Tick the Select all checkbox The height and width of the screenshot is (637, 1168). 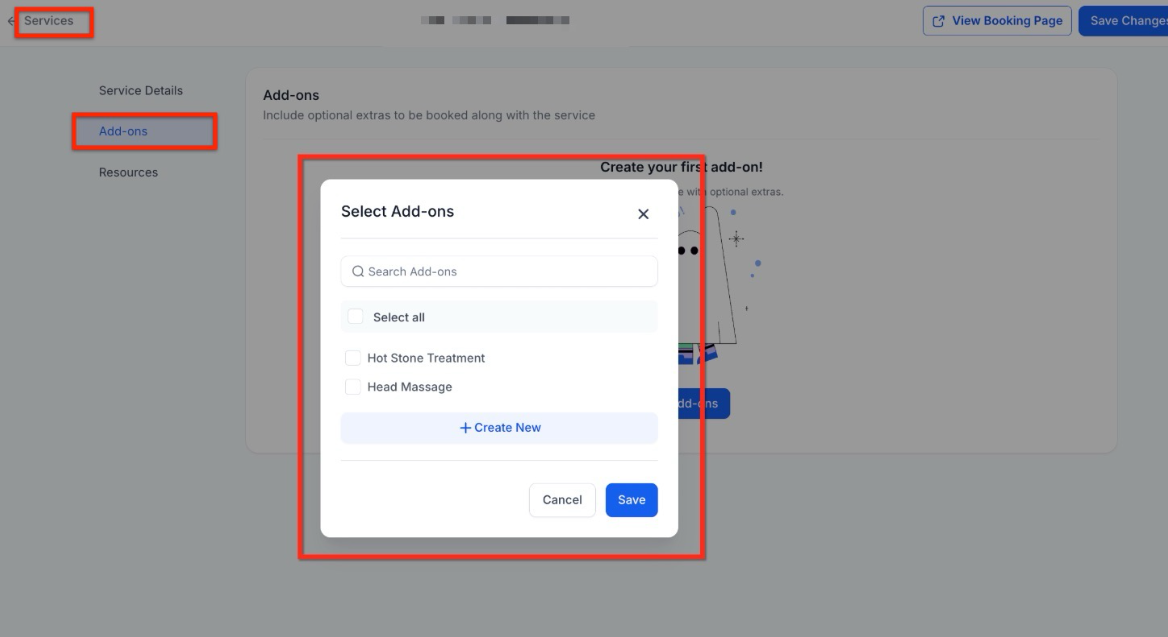356,317
